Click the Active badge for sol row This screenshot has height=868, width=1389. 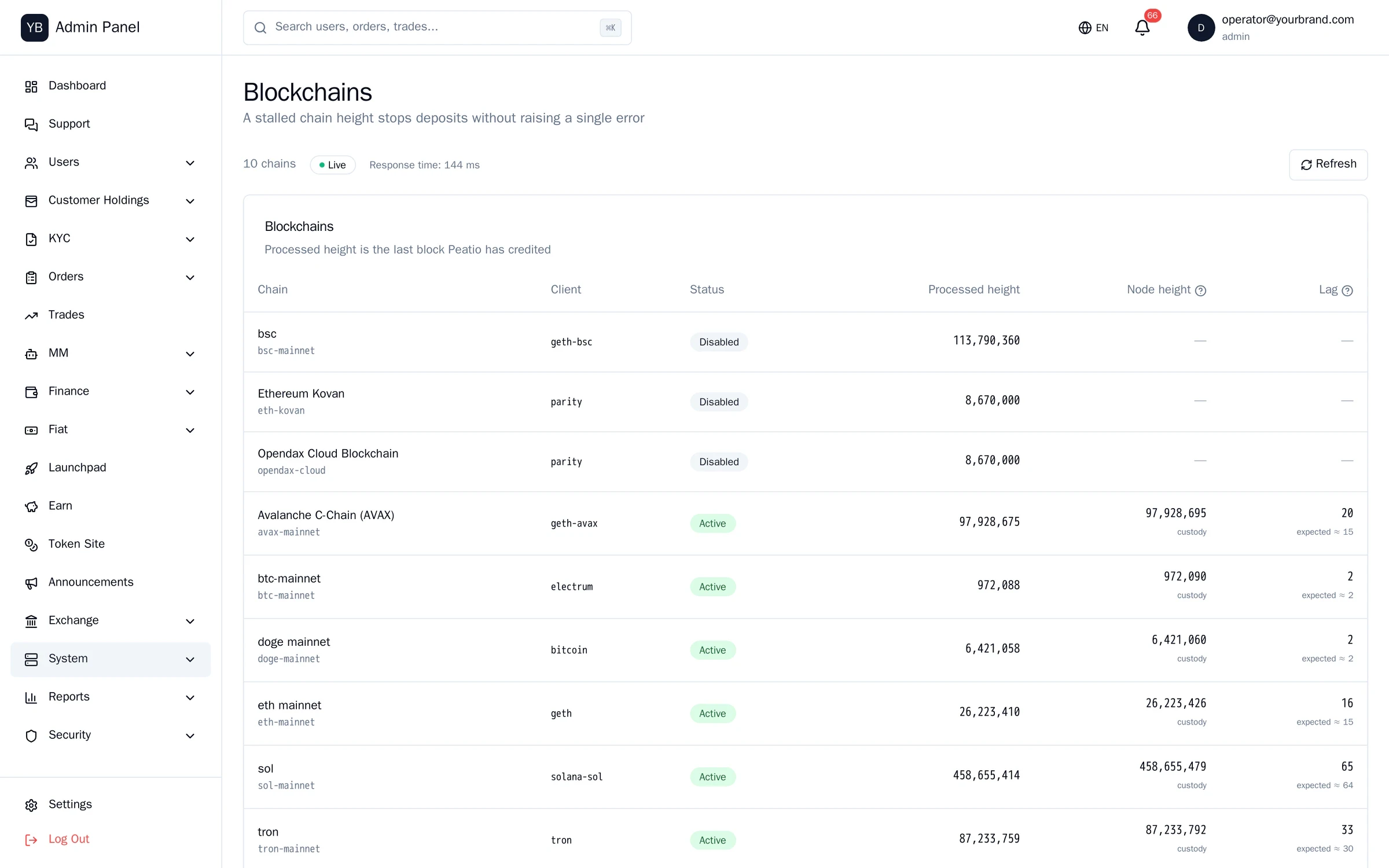pos(712,777)
